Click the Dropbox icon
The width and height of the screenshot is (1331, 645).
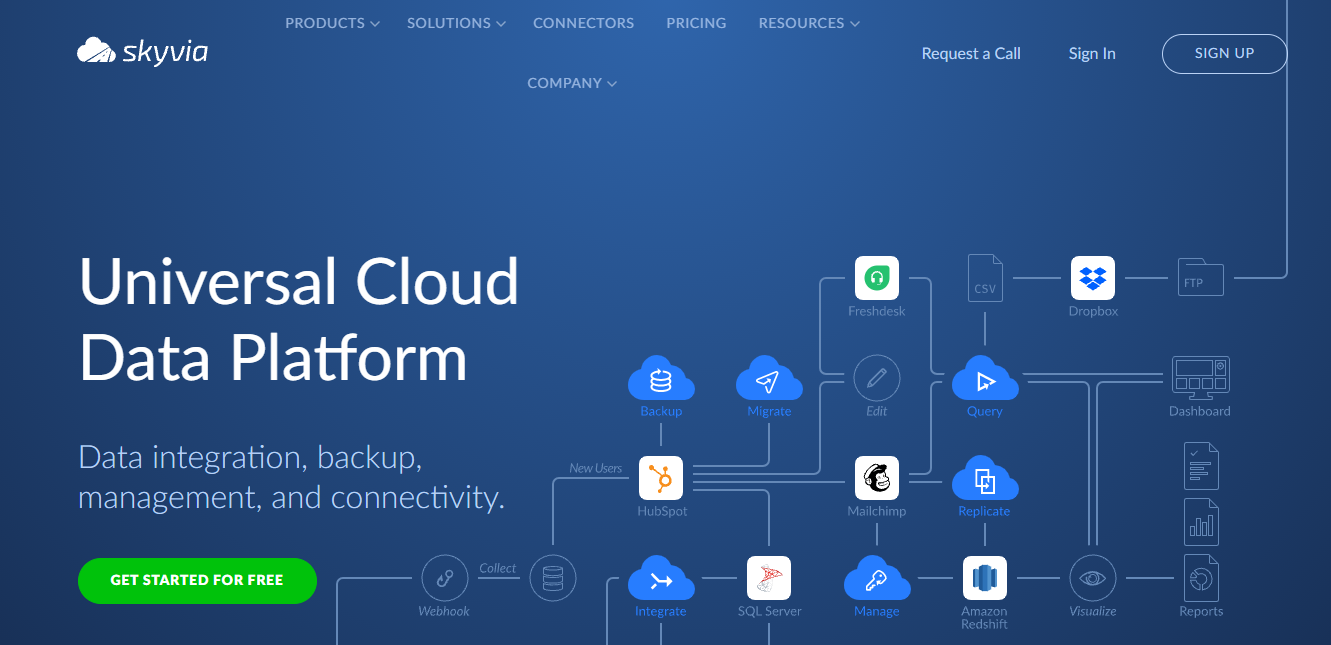(x=1093, y=278)
